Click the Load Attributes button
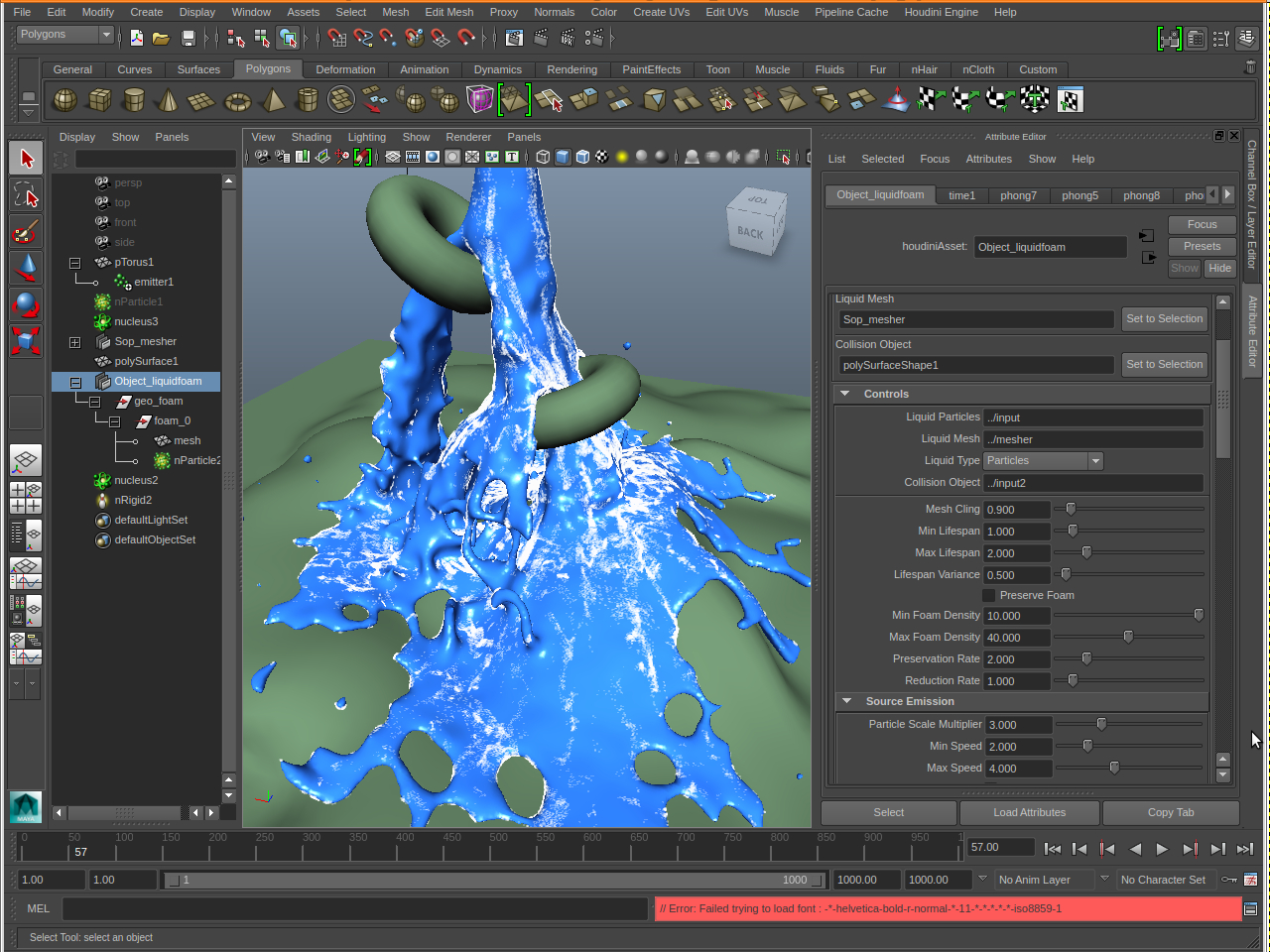Image resolution: width=1270 pixels, height=952 pixels. tap(1029, 813)
